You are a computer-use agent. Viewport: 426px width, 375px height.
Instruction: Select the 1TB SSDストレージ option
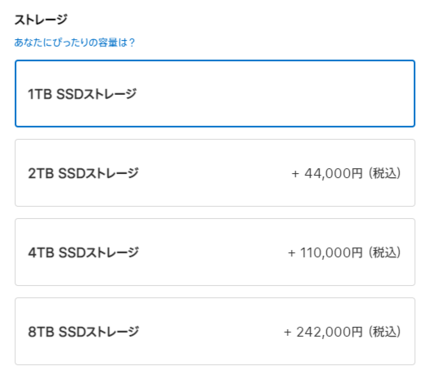215,94
